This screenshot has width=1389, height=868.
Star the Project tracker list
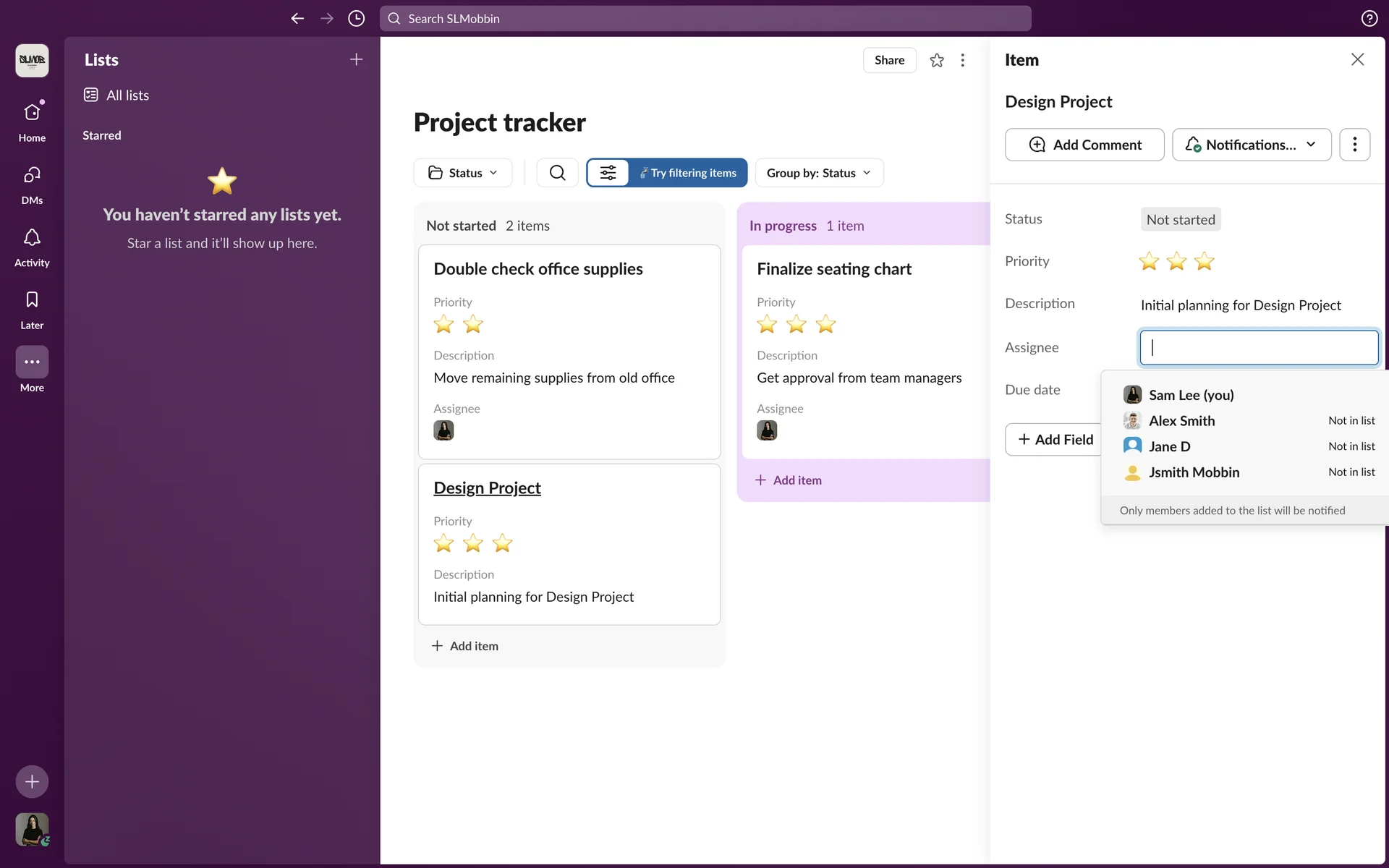coord(937,60)
